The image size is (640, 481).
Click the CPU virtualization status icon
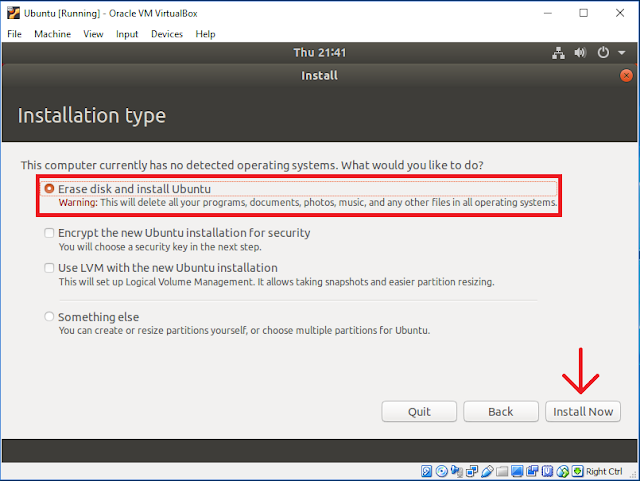pos(547,471)
